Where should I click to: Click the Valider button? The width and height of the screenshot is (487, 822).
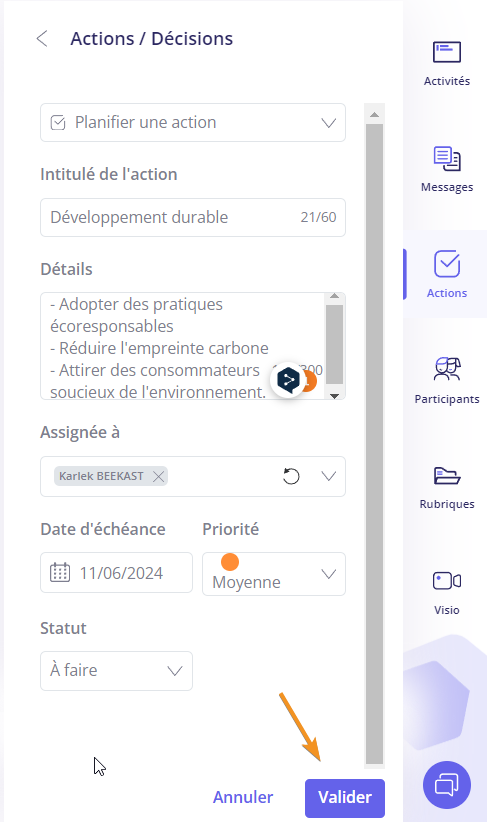tap(345, 798)
